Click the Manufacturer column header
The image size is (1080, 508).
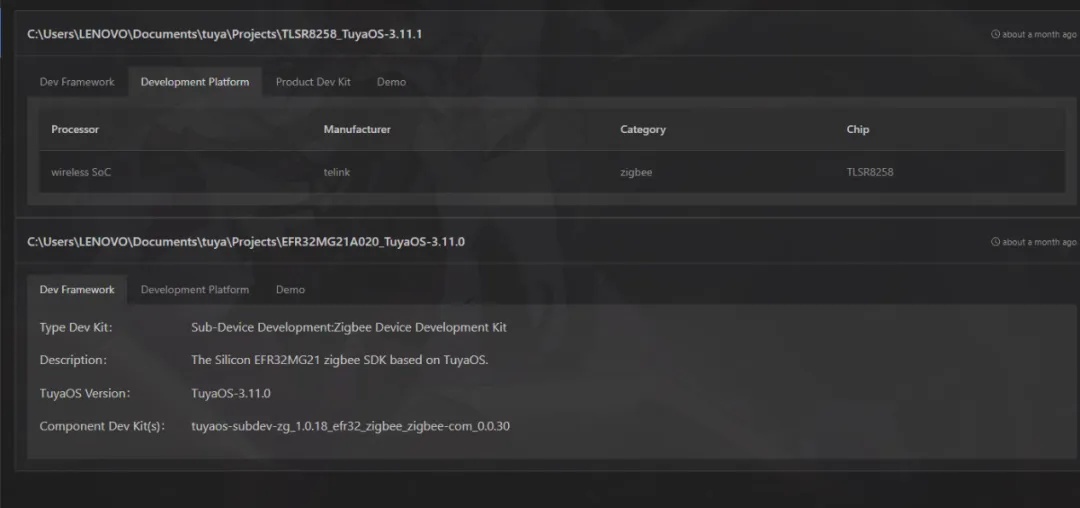(357, 129)
